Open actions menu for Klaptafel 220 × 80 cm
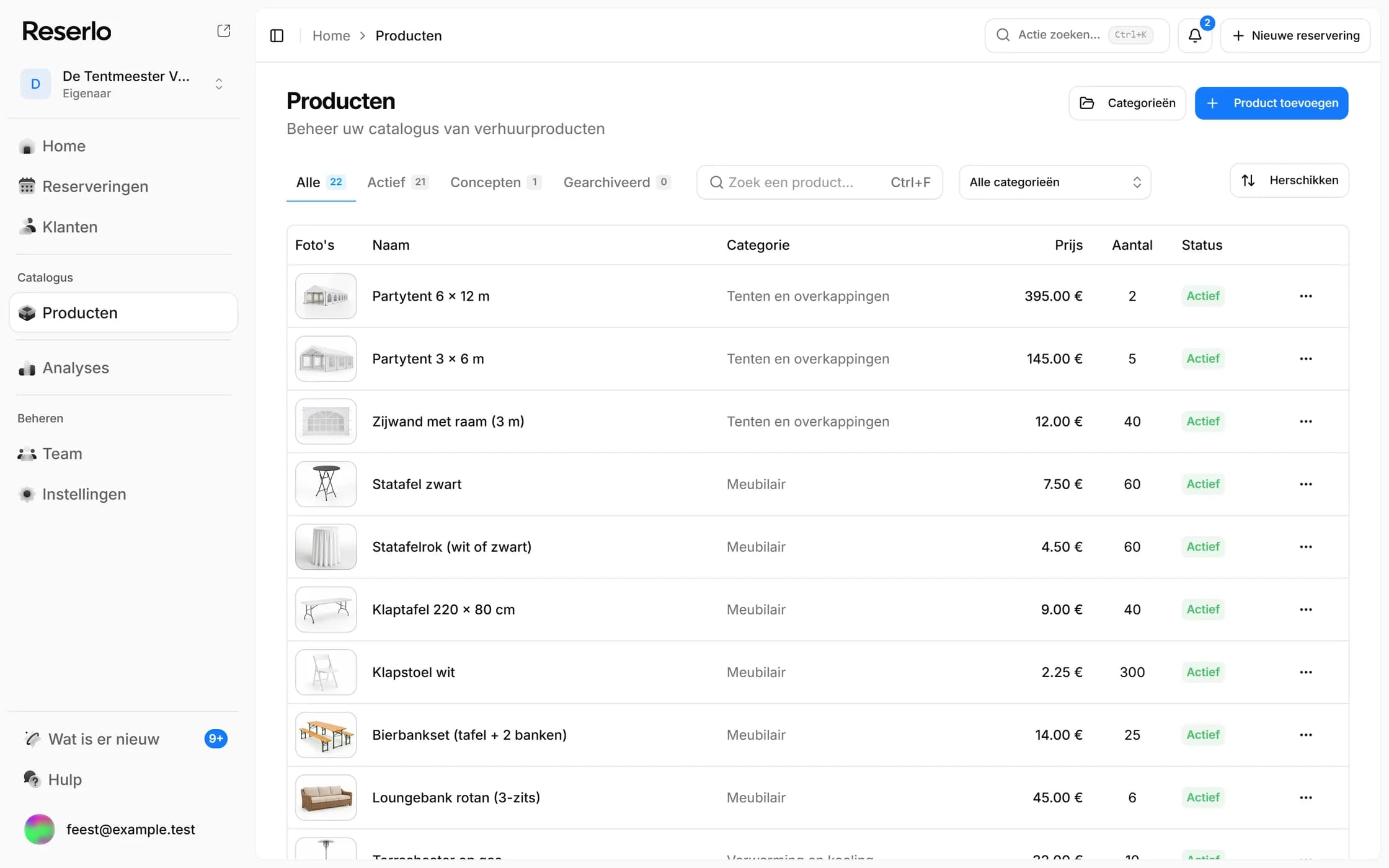 point(1306,609)
